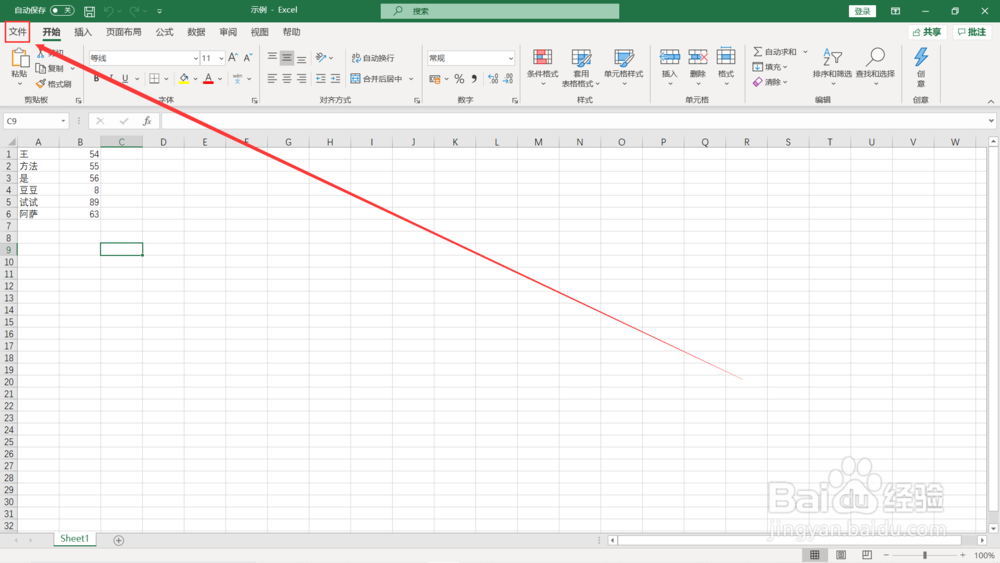Viewport: 1000px width, 563px height.
Task: Switch to Page Layout view in status bar
Action: tap(841, 555)
